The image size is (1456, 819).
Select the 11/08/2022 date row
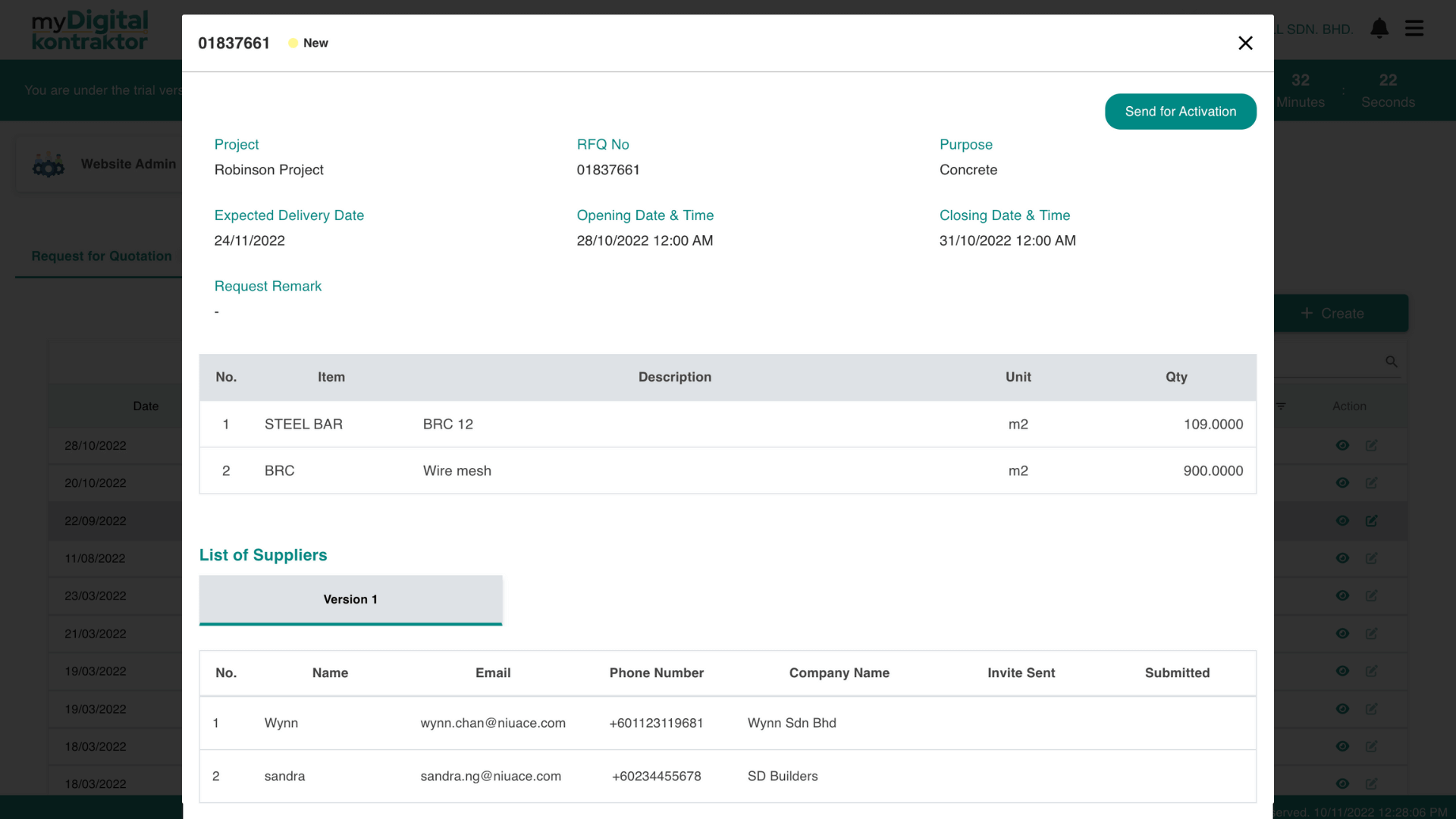tap(96, 558)
